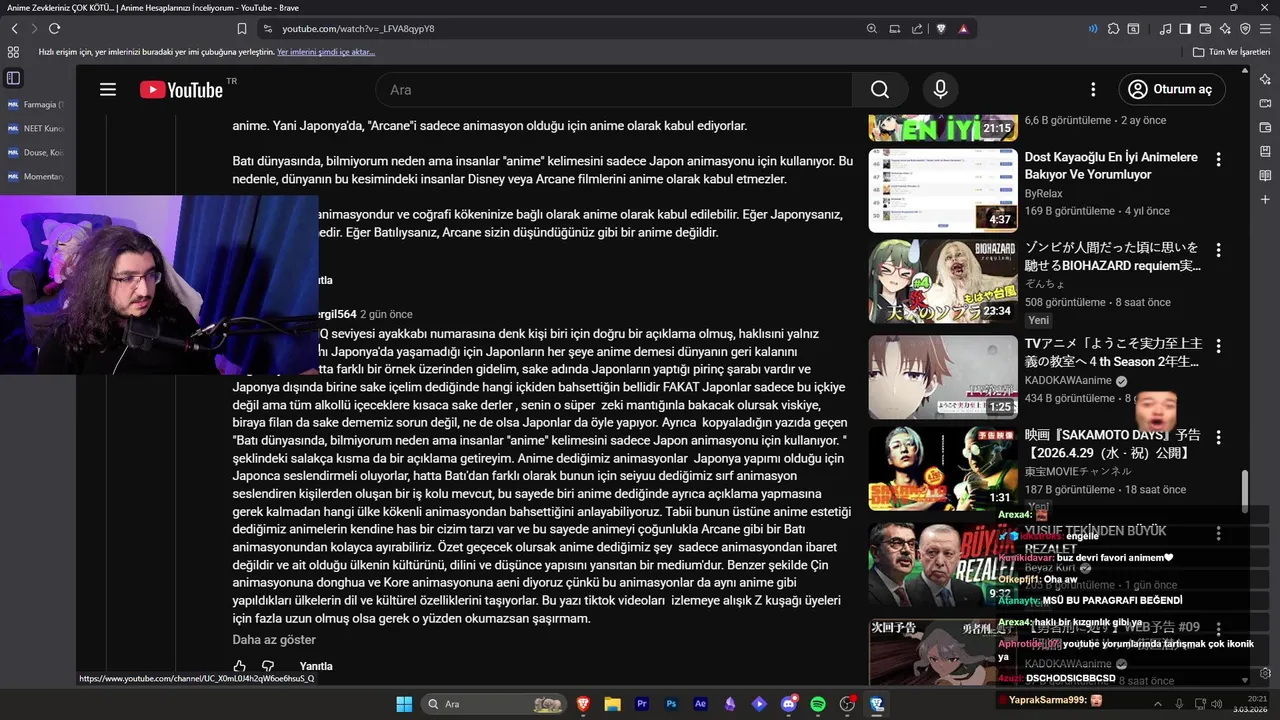1280x720 pixels.
Task: Open Windows Start menu
Action: [404, 704]
